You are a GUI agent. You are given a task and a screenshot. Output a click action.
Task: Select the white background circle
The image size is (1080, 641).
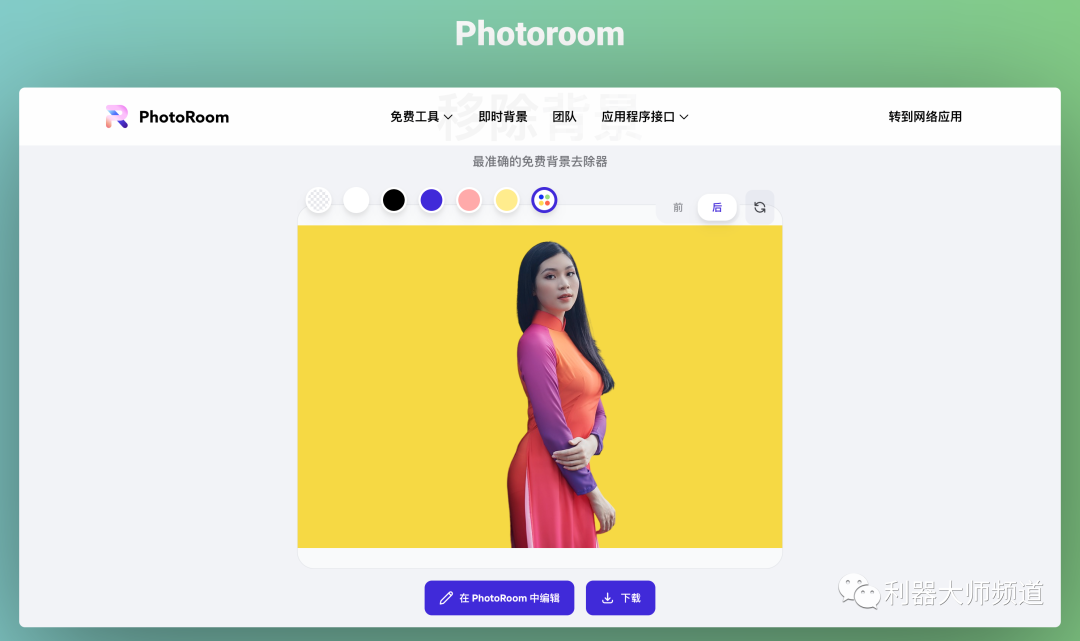click(356, 199)
